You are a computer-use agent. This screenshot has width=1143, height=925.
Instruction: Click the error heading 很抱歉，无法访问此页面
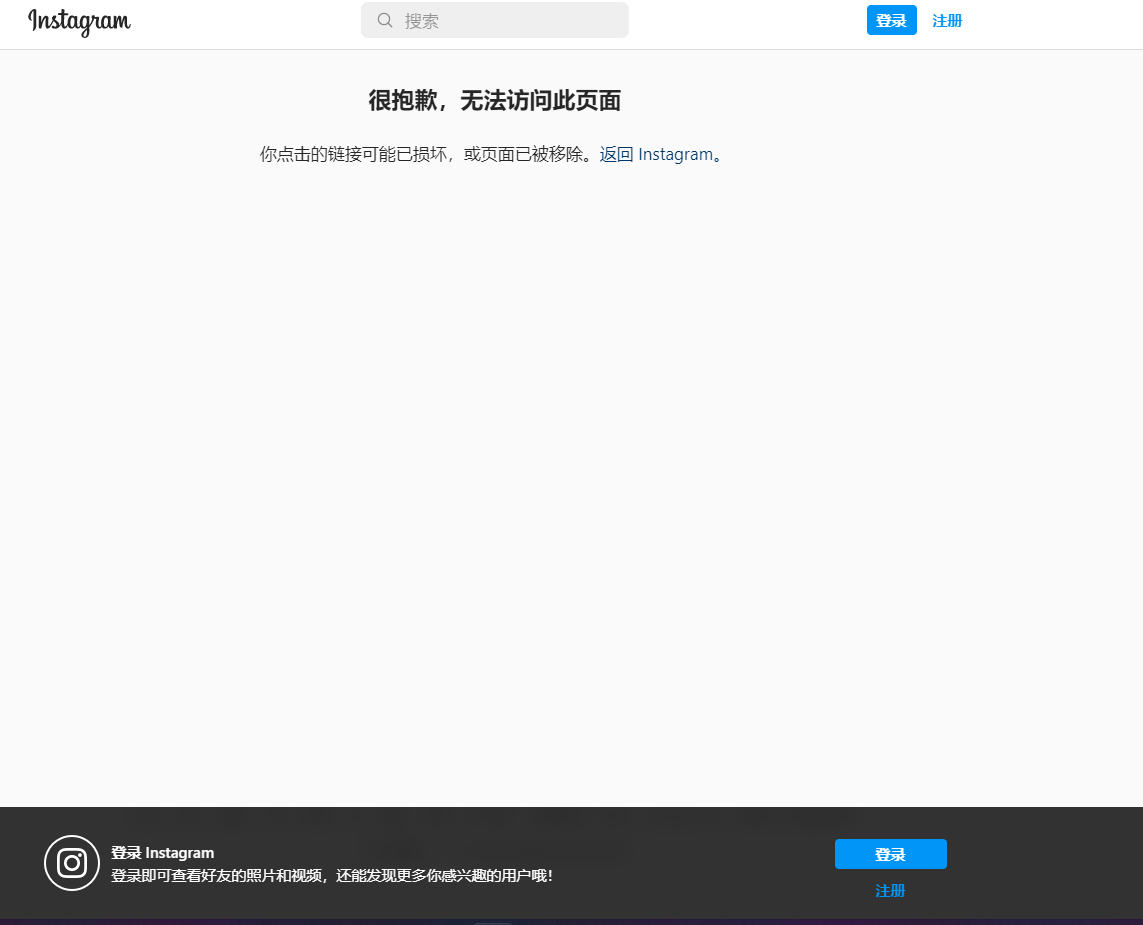click(494, 100)
